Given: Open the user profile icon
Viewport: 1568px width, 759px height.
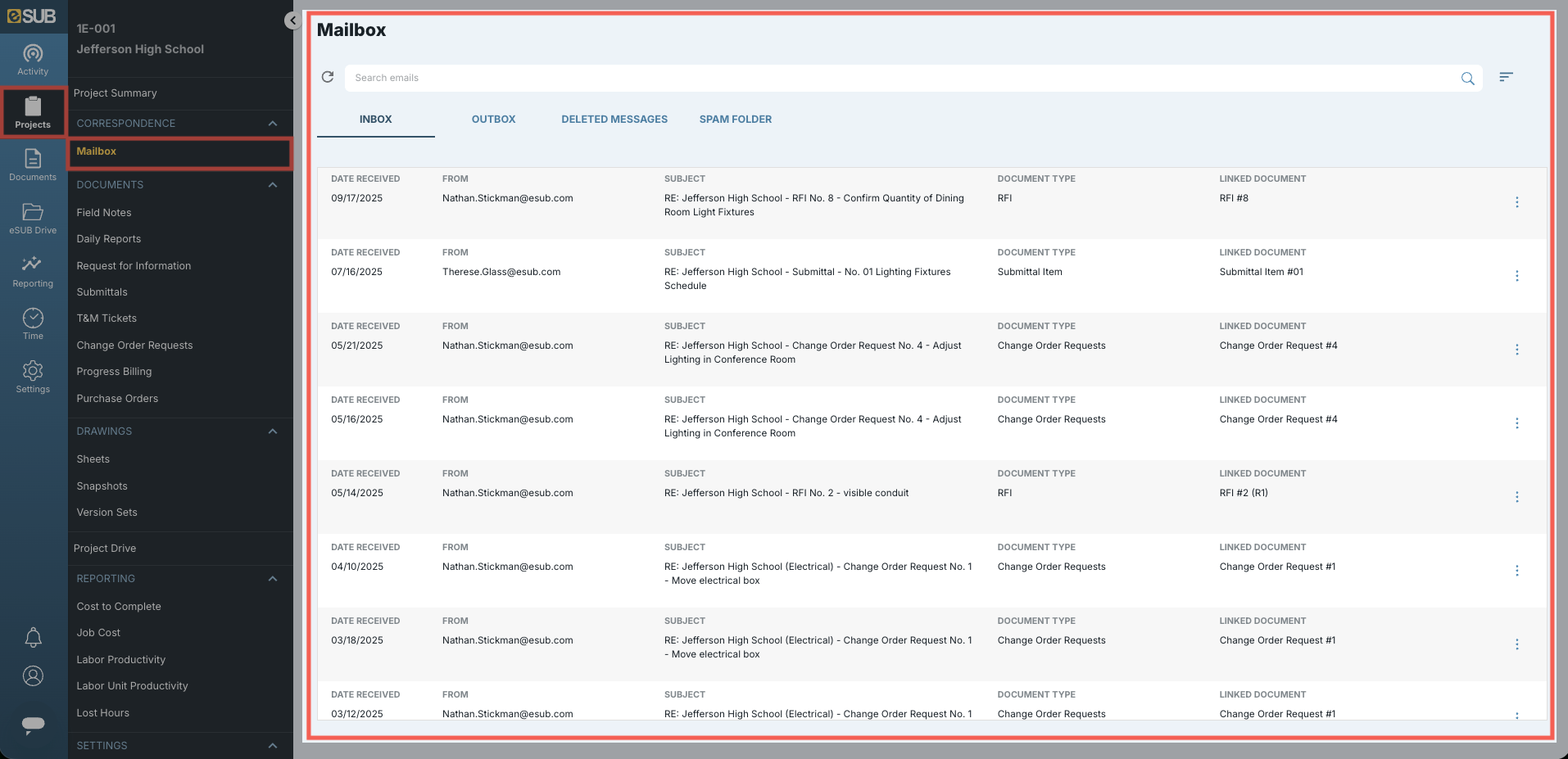Looking at the screenshot, I should pyautogui.click(x=33, y=675).
